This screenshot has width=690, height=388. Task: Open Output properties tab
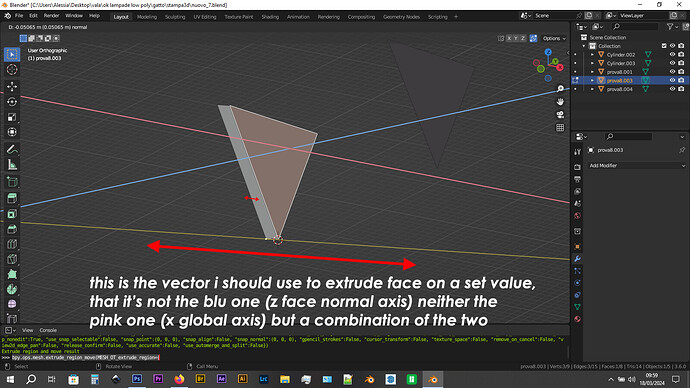click(x=577, y=179)
